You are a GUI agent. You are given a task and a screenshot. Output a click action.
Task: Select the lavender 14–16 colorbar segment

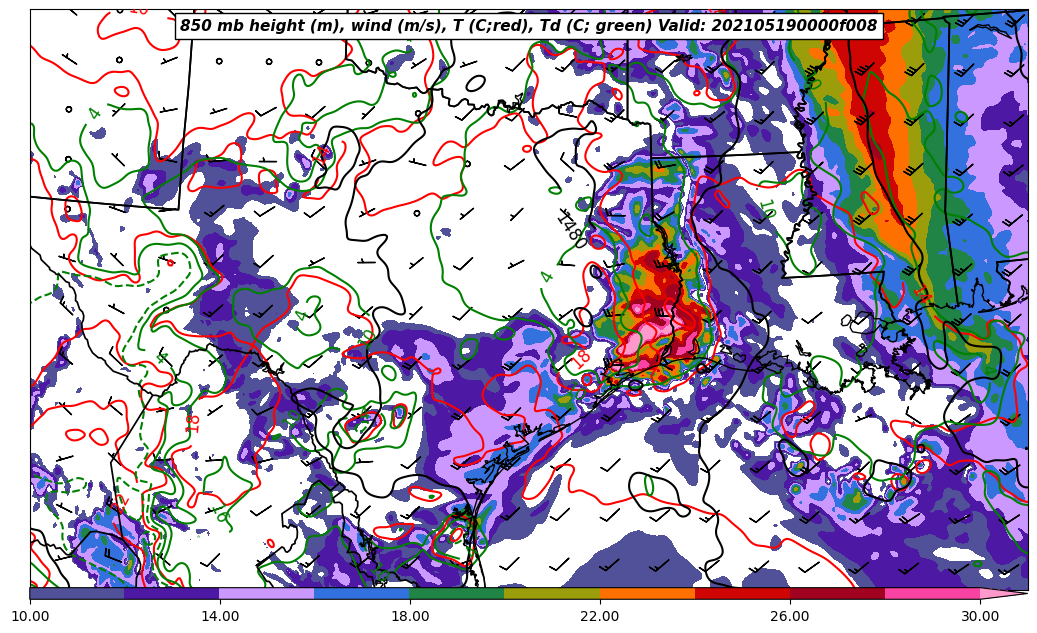coord(267,593)
